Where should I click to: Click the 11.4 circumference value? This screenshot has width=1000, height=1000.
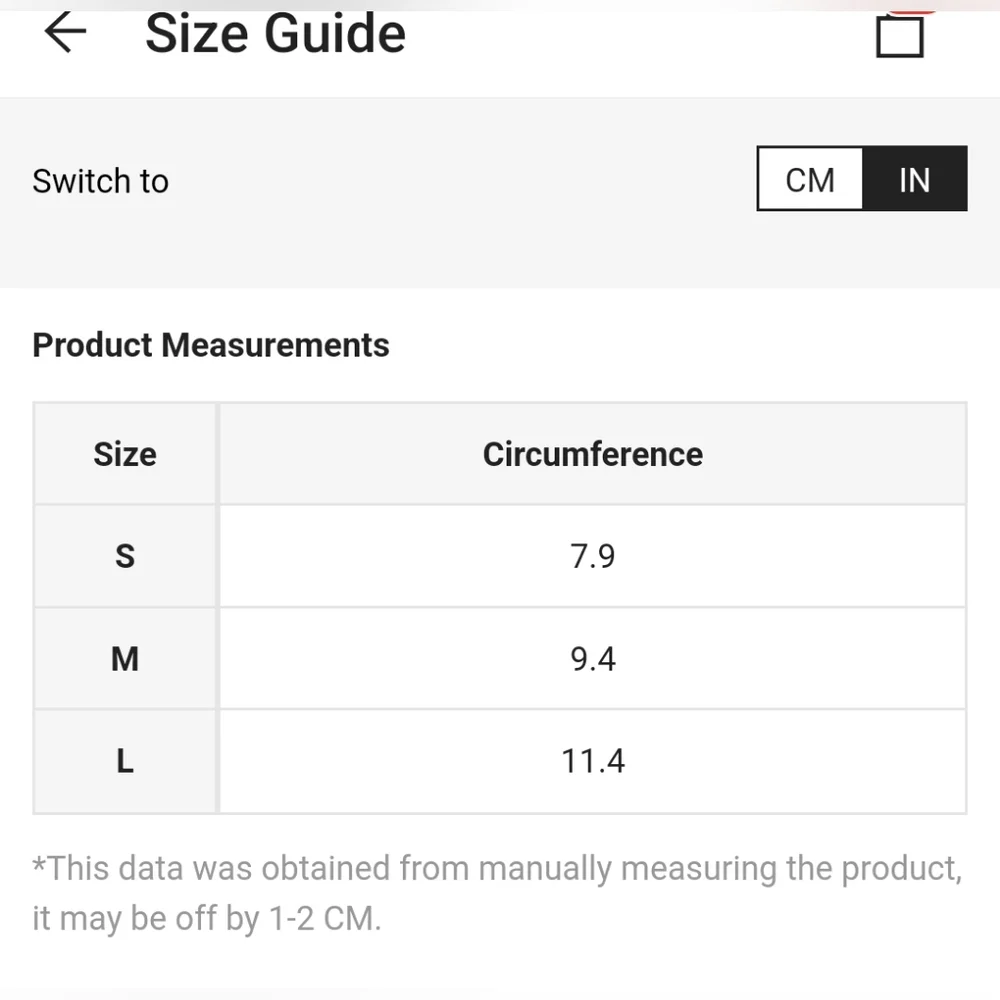592,761
